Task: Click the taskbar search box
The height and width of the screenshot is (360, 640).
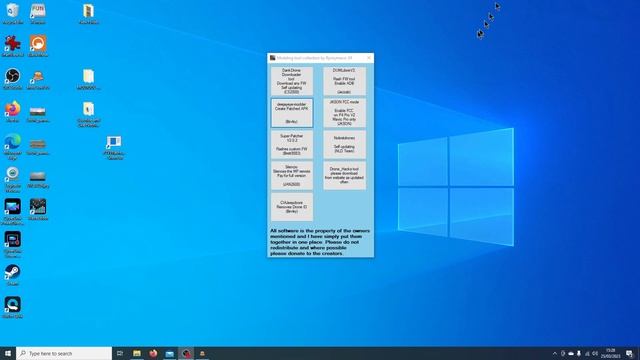Action: [x=64, y=353]
